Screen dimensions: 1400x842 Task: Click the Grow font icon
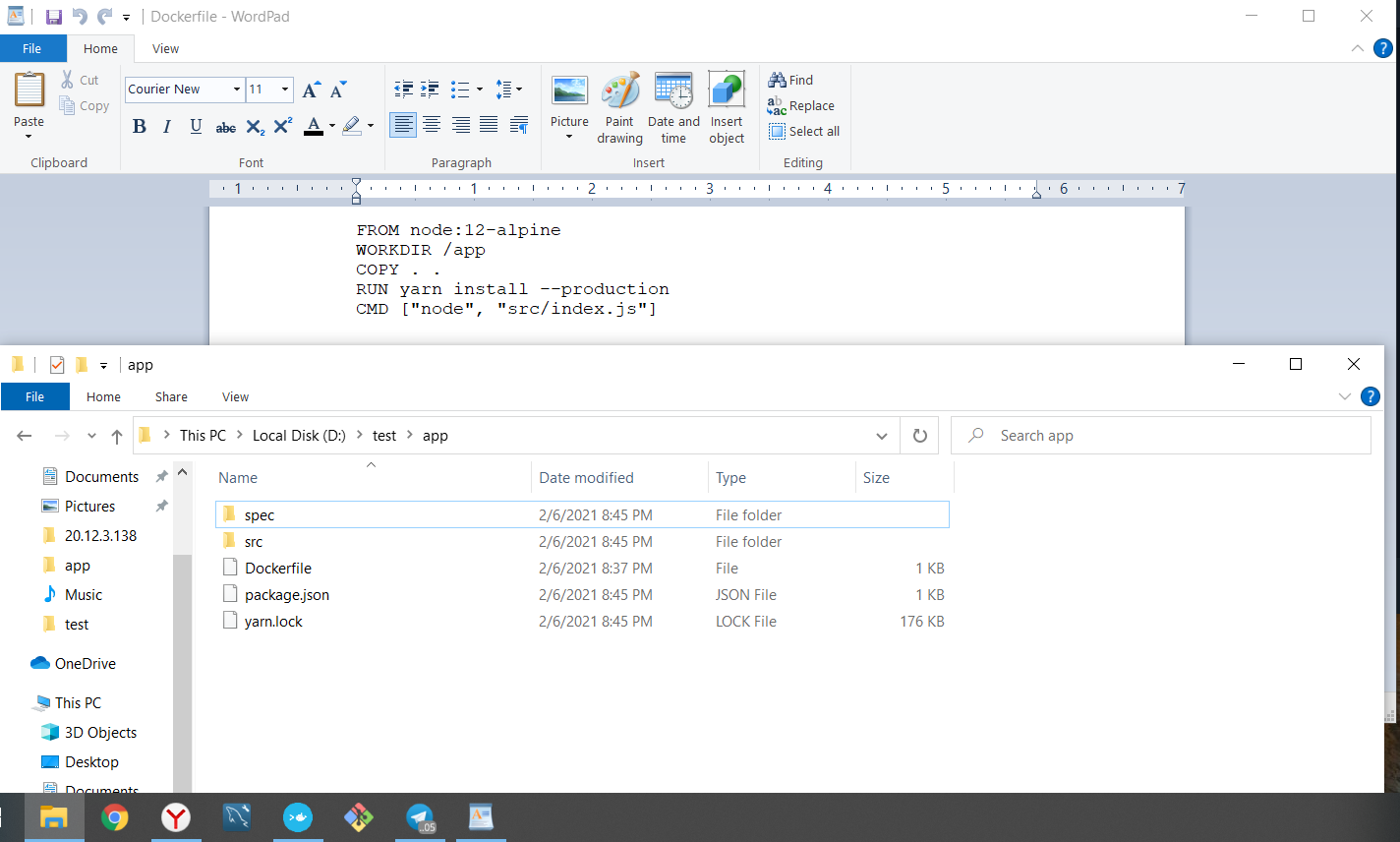coord(311,90)
